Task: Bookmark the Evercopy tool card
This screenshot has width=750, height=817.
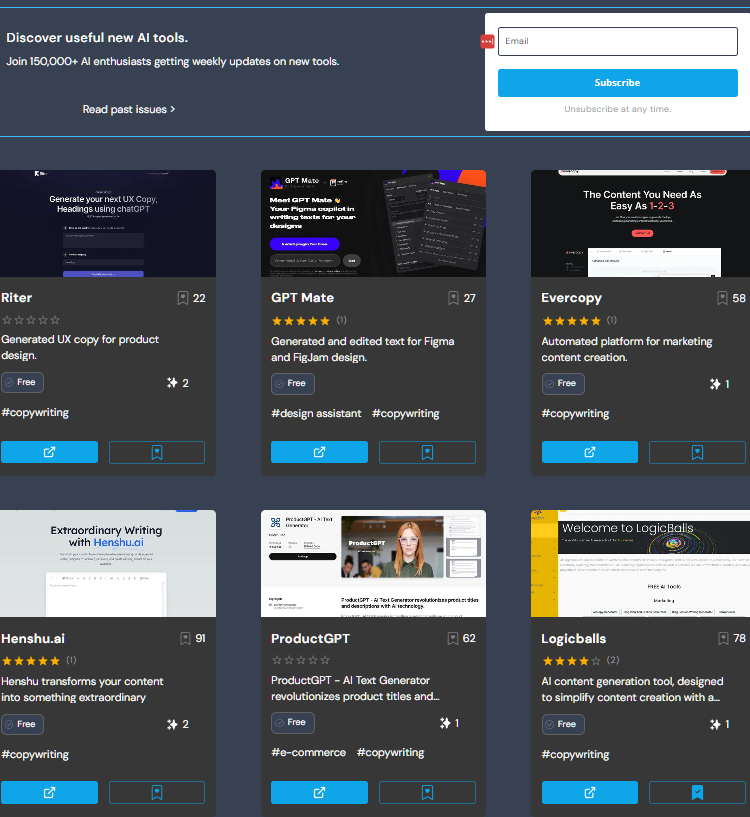Action: (x=697, y=452)
